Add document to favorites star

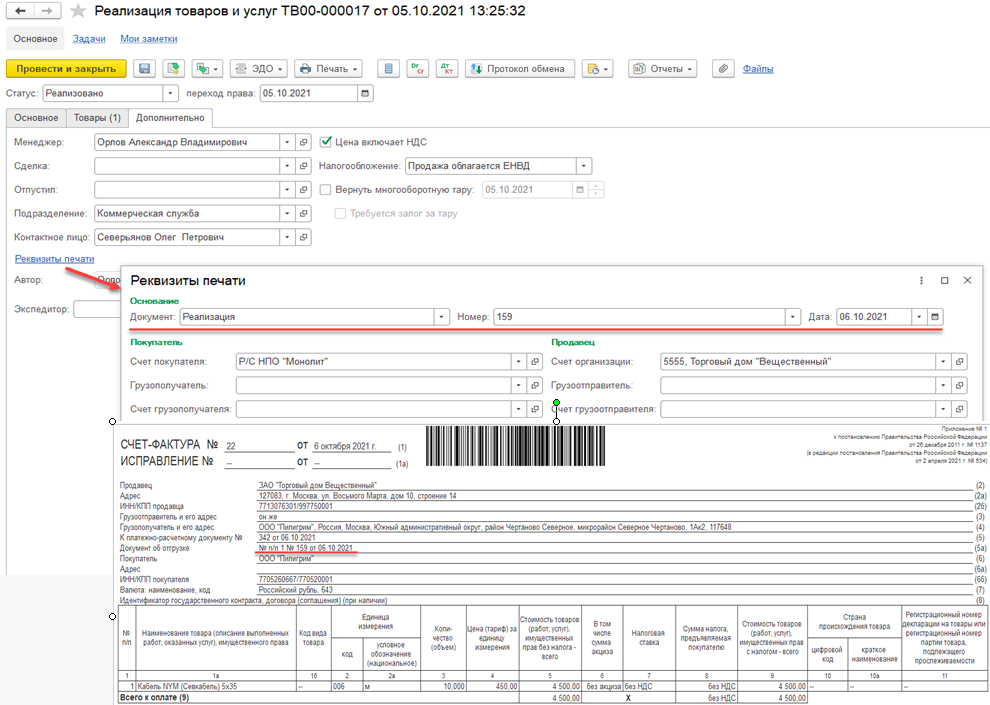click(79, 10)
